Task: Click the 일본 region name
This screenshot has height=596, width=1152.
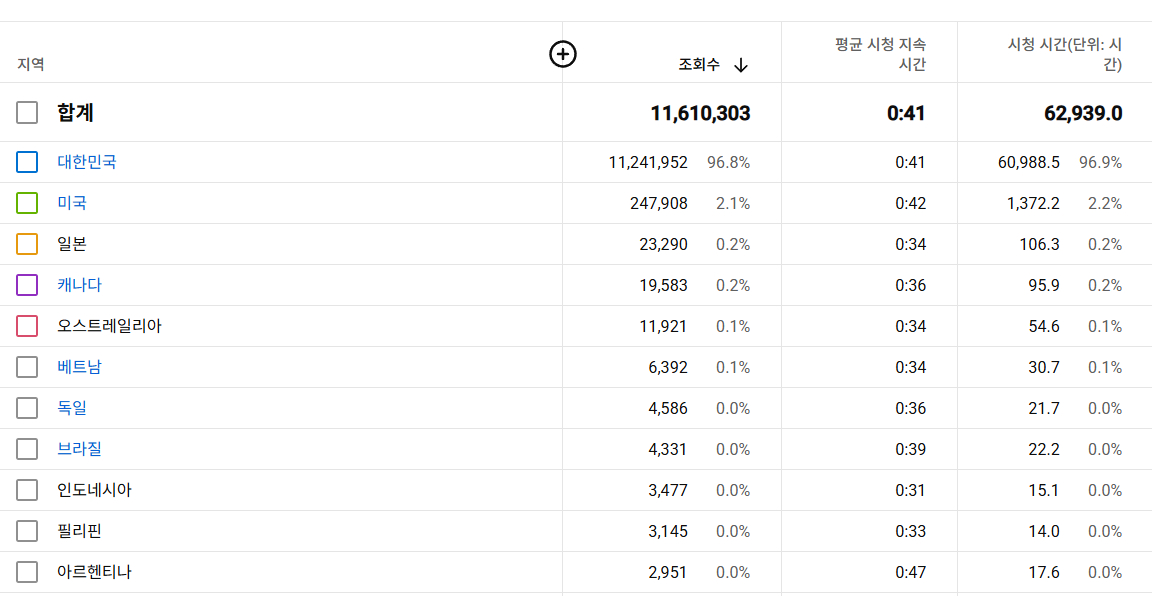Action: [x=72, y=244]
